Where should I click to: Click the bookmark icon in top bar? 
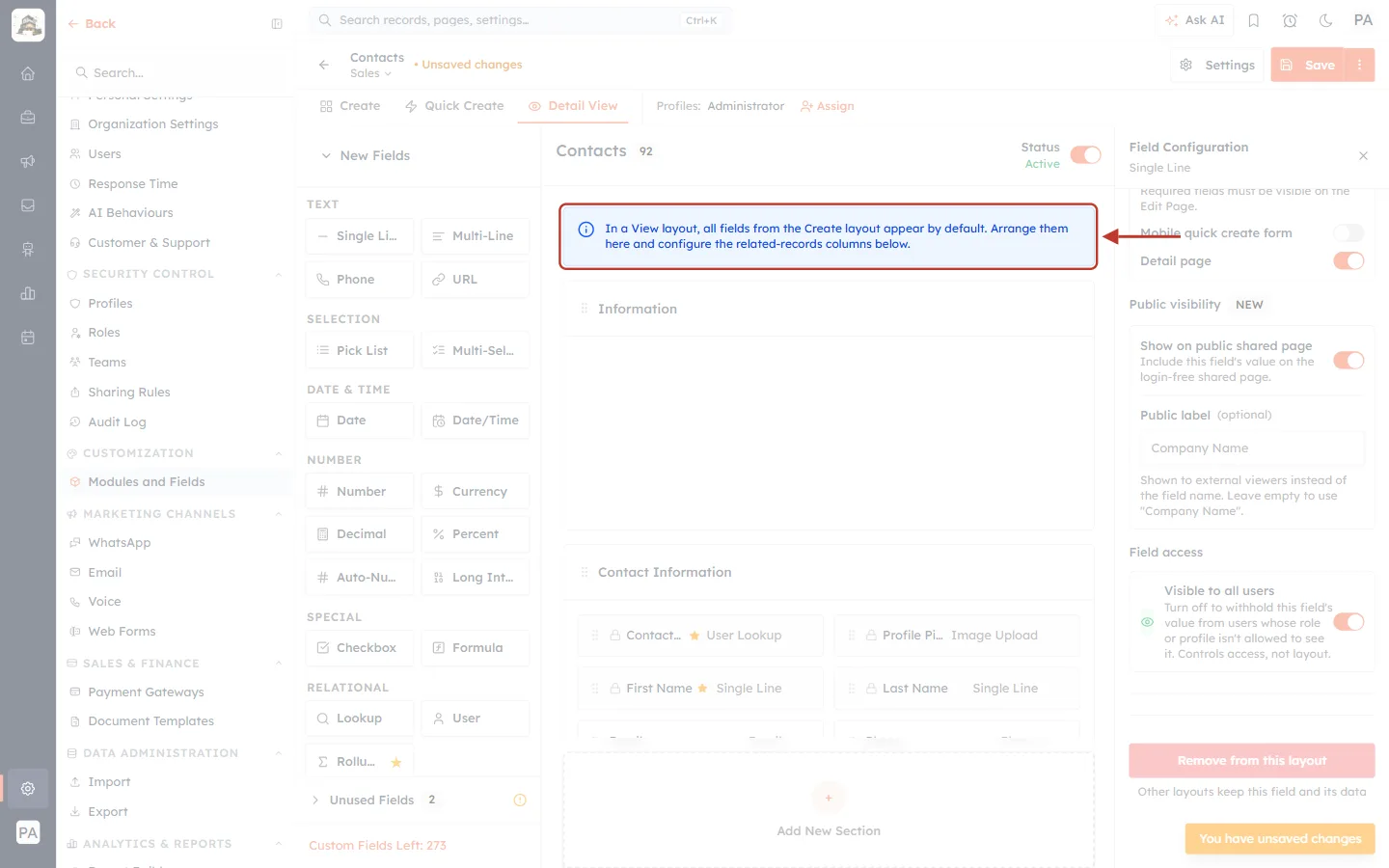click(1254, 20)
